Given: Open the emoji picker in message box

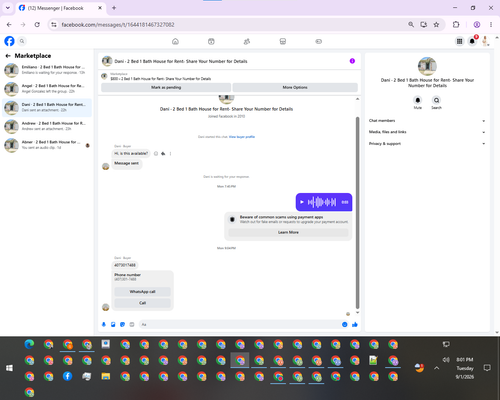Looking at the screenshot, I should click(344, 324).
